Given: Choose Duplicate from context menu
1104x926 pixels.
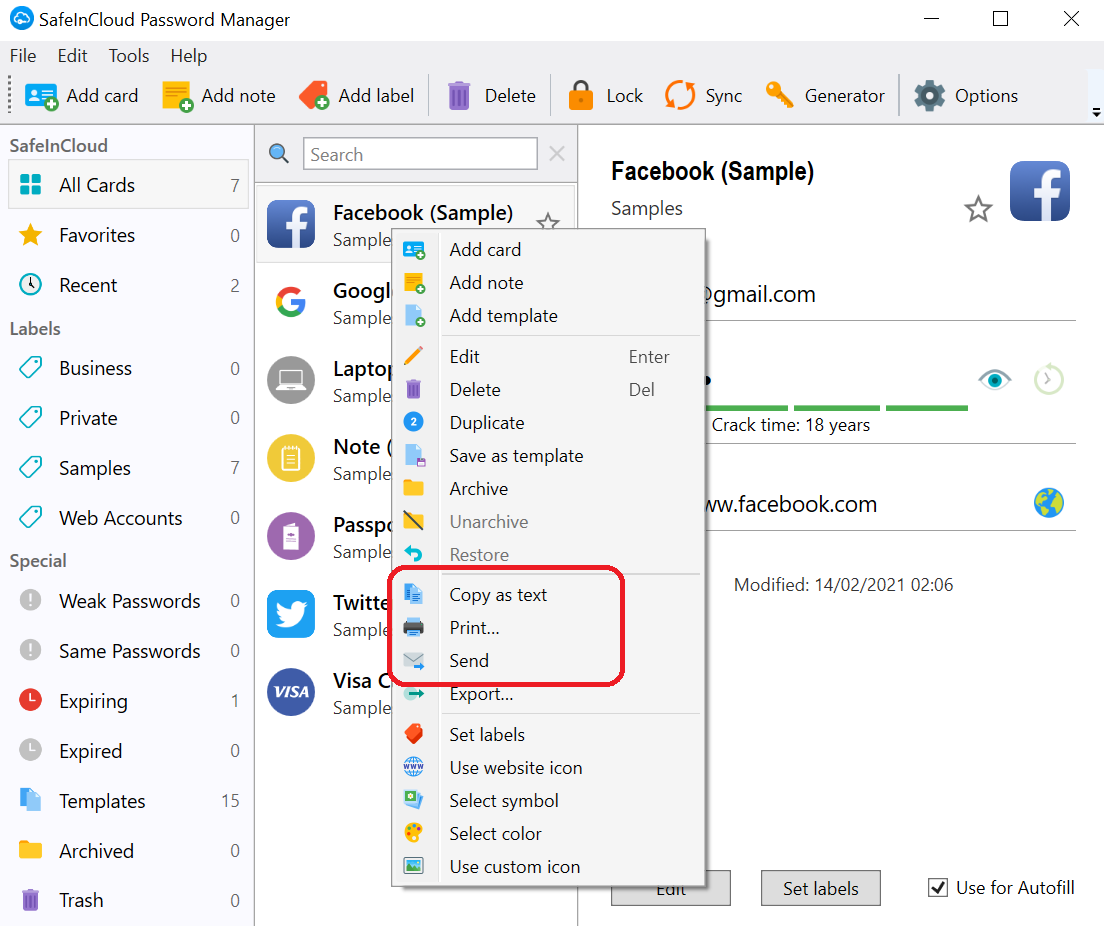Looking at the screenshot, I should (548, 423).
